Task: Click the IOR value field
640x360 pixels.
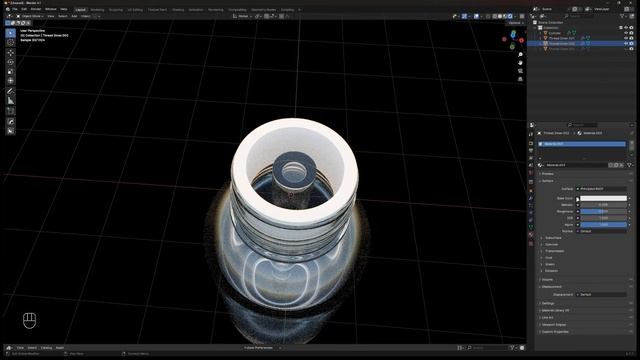Action: click(603, 218)
